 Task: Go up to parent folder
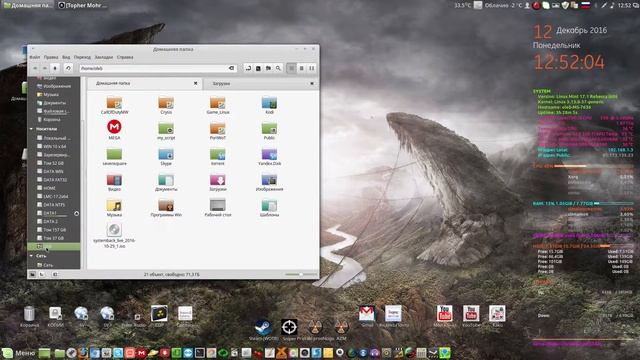coord(55,68)
